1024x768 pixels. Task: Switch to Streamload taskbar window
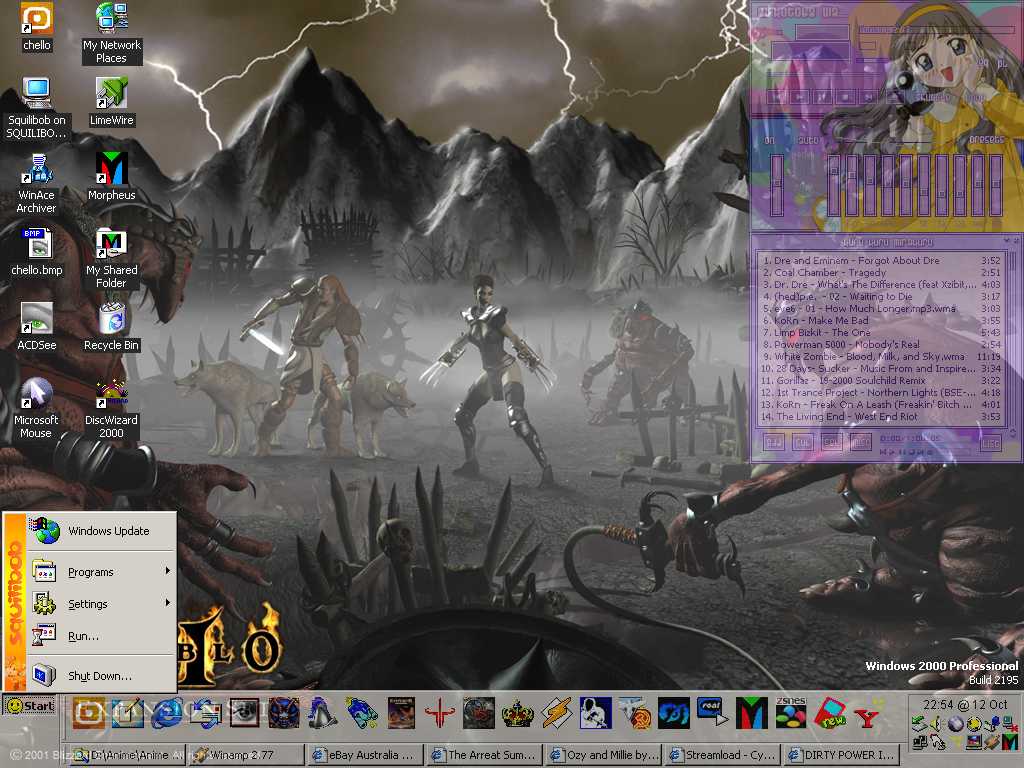[722, 755]
